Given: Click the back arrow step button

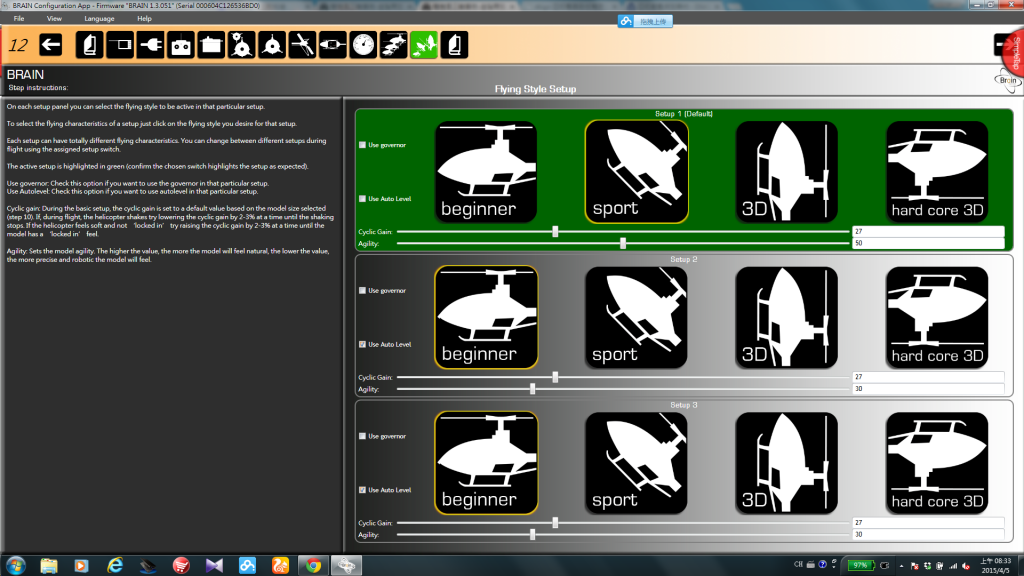Looking at the screenshot, I should [50, 45].
